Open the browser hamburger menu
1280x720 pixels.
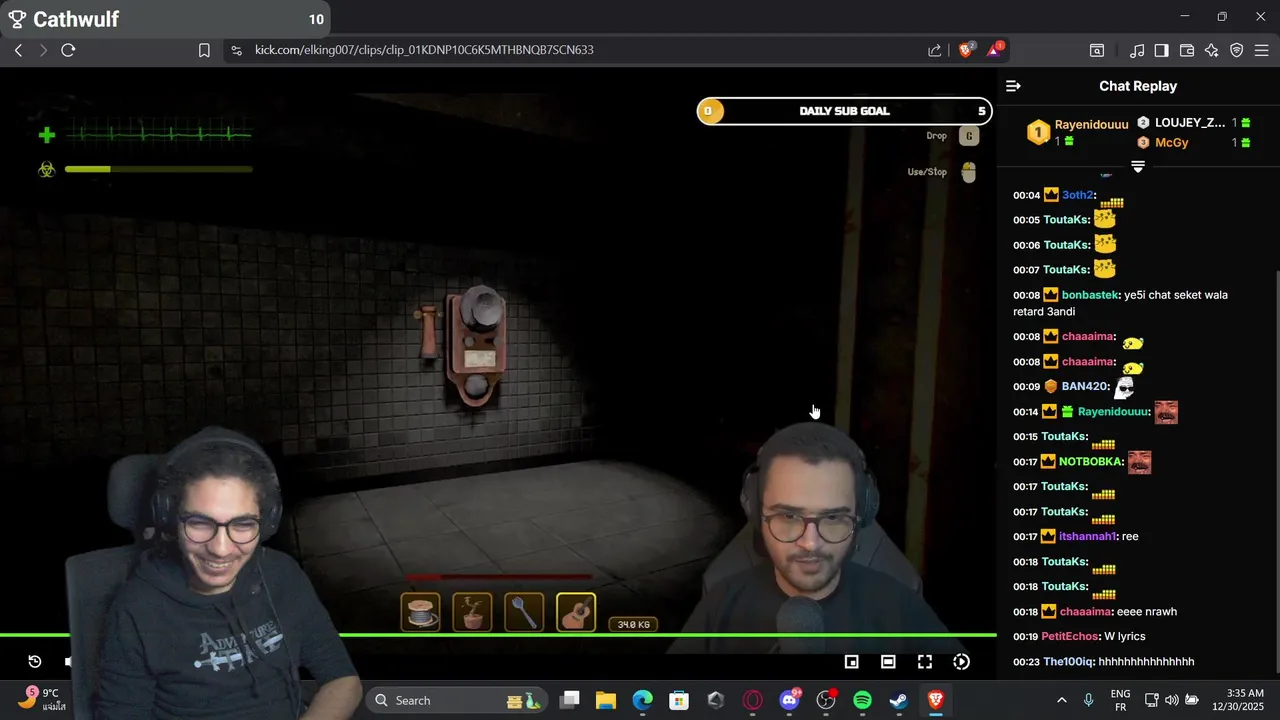1262,50
